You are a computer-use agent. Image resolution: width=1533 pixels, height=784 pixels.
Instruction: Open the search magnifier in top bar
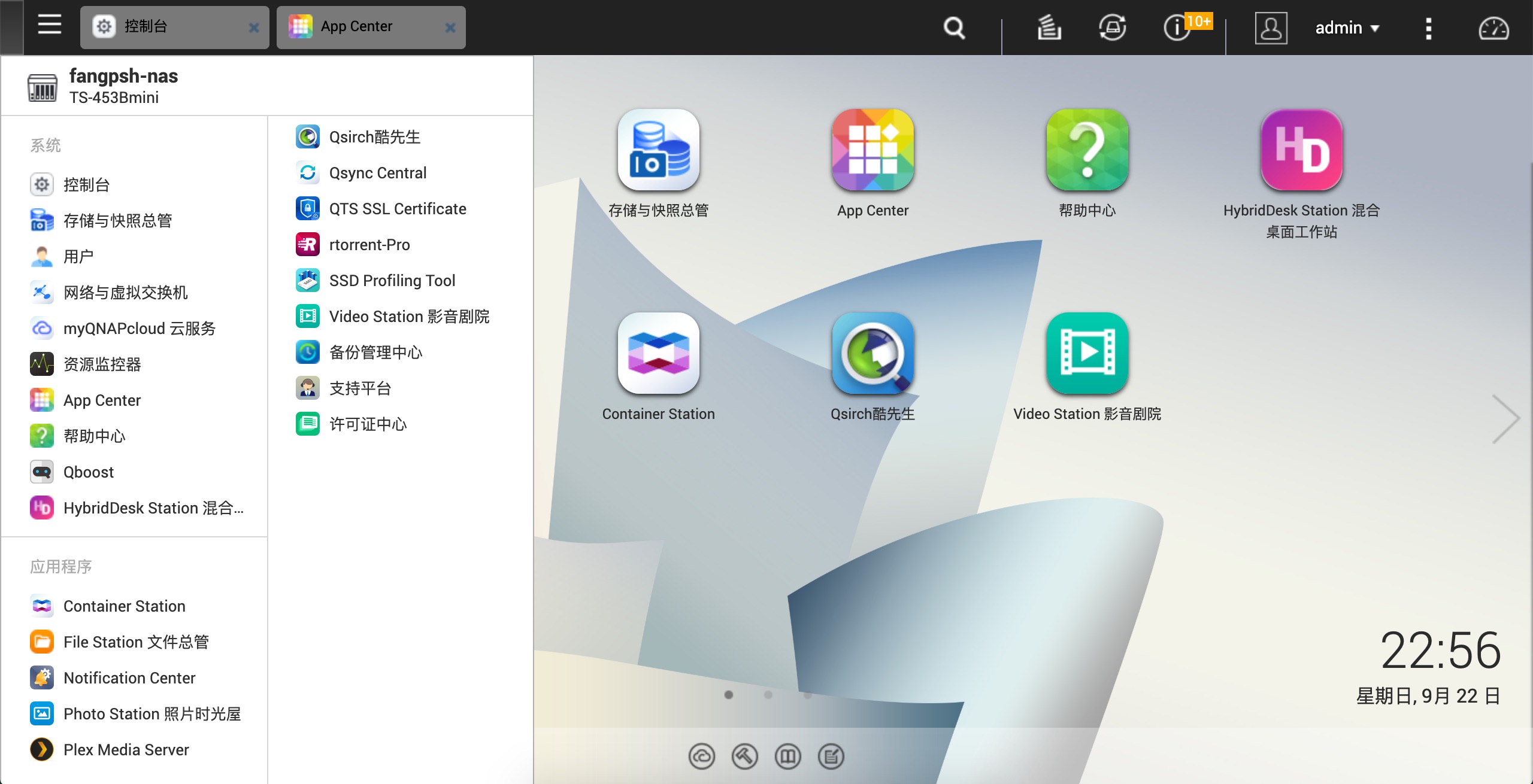[954, 28]
